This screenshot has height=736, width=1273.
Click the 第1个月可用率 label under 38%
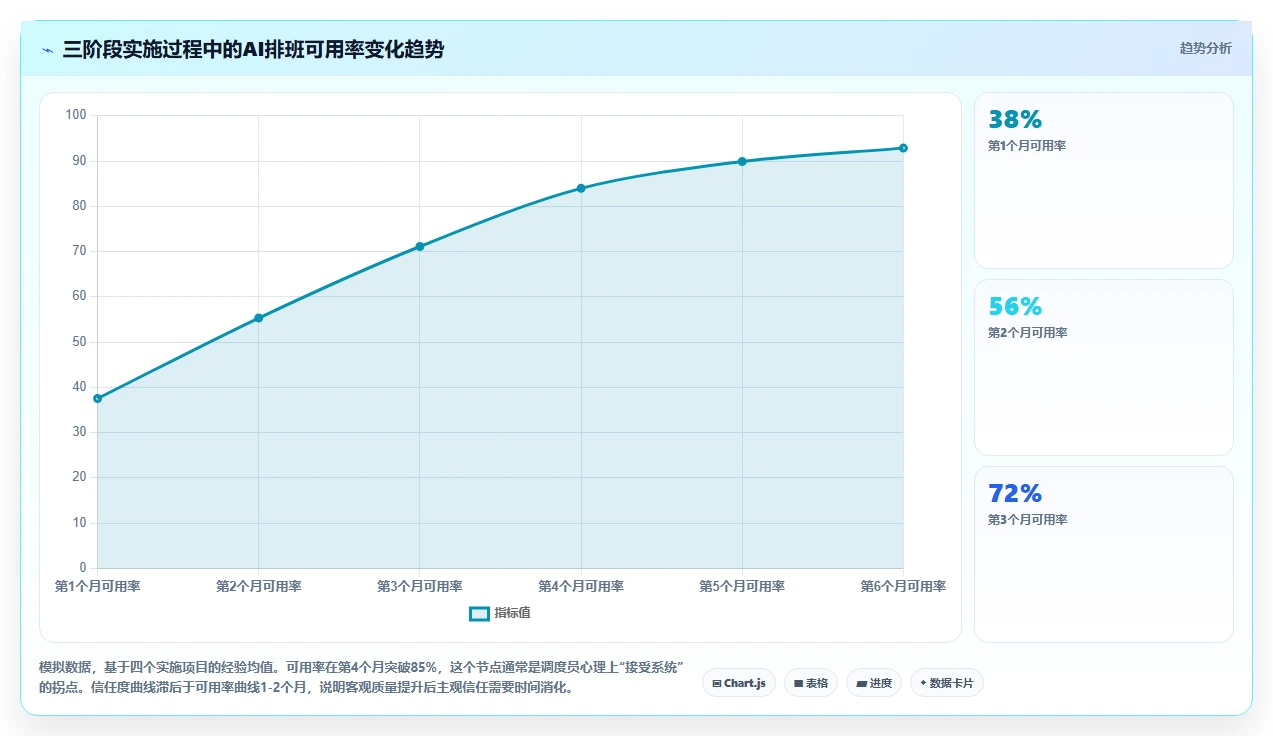1027,146
